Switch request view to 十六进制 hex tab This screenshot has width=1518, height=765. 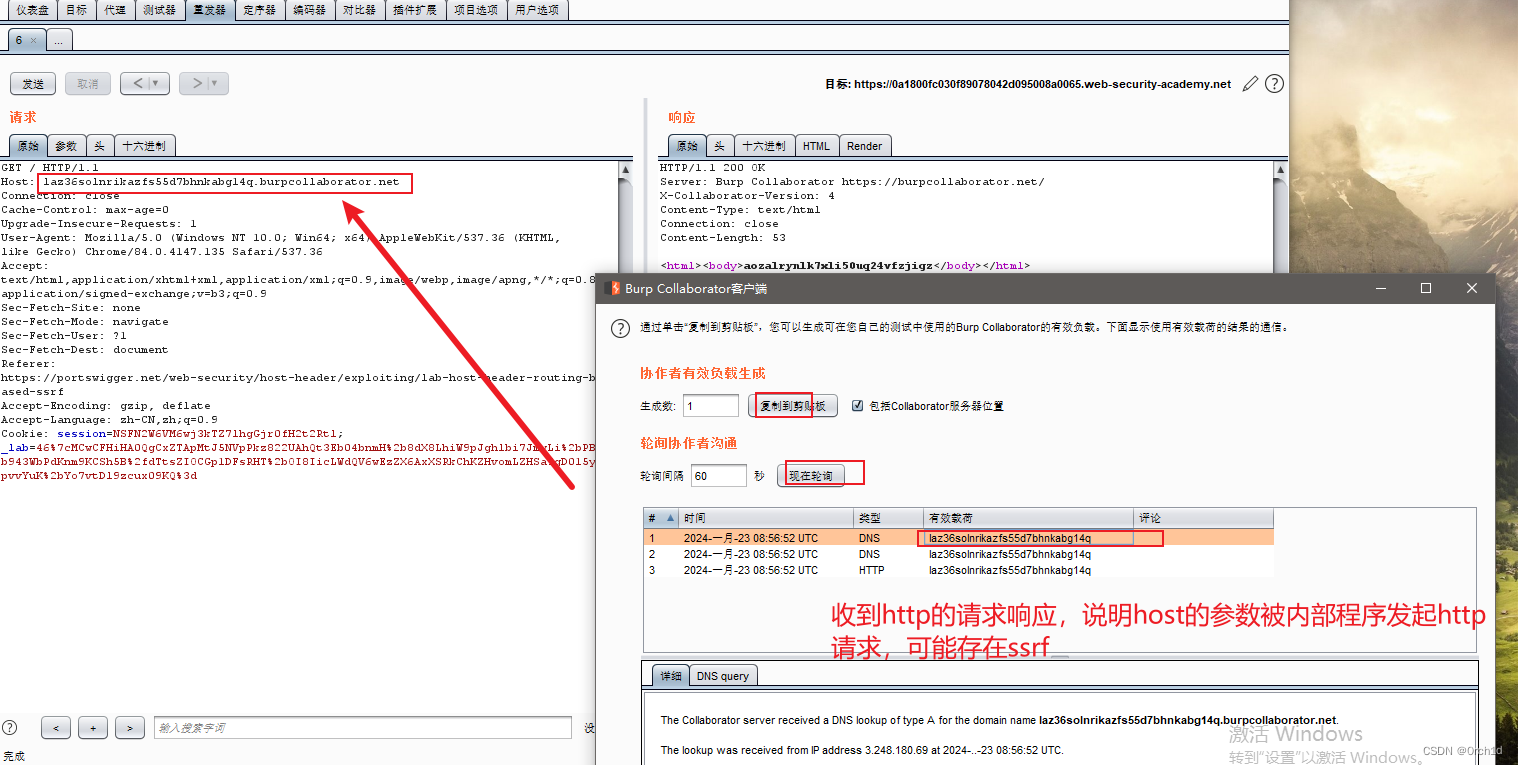[145, 146]
